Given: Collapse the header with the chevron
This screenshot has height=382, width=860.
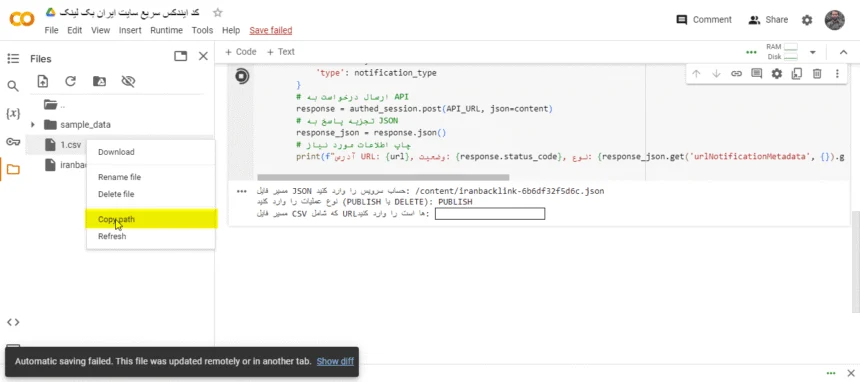Looking at the screenshot, I should pyautogui.click(x=844, y=52).
